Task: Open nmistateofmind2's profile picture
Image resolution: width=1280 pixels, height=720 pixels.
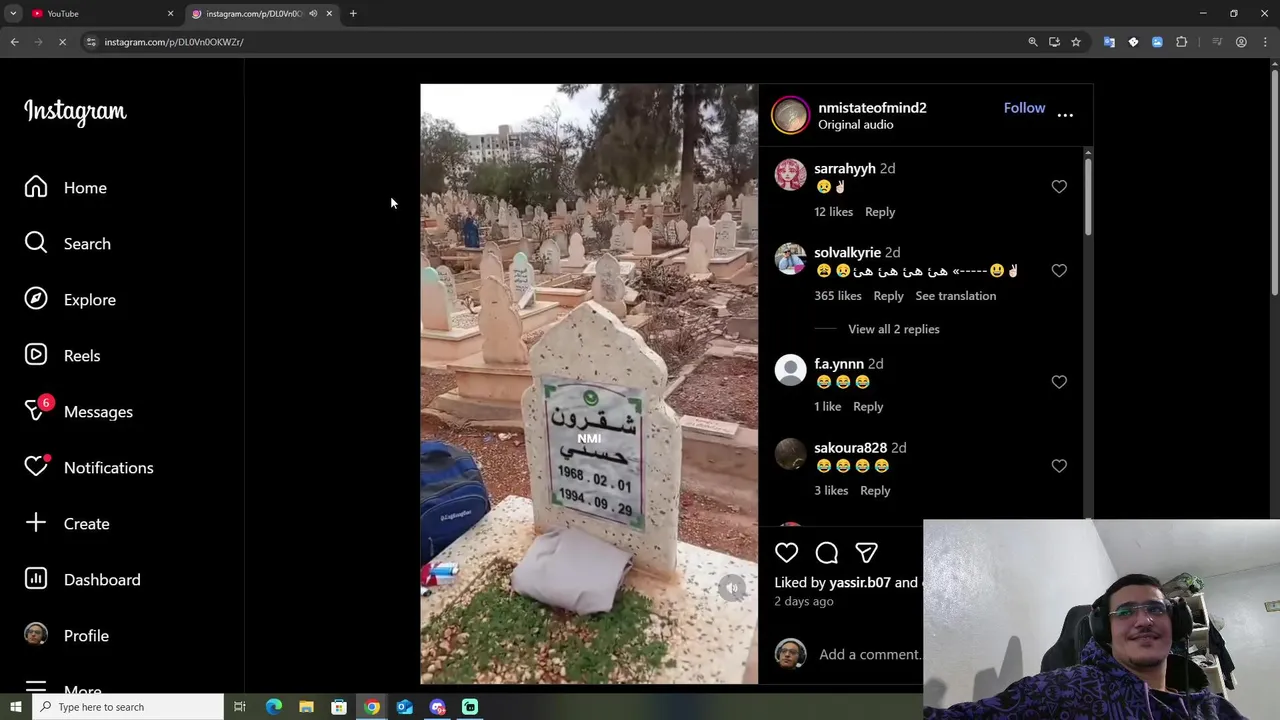Action: [x=790, y=115]
